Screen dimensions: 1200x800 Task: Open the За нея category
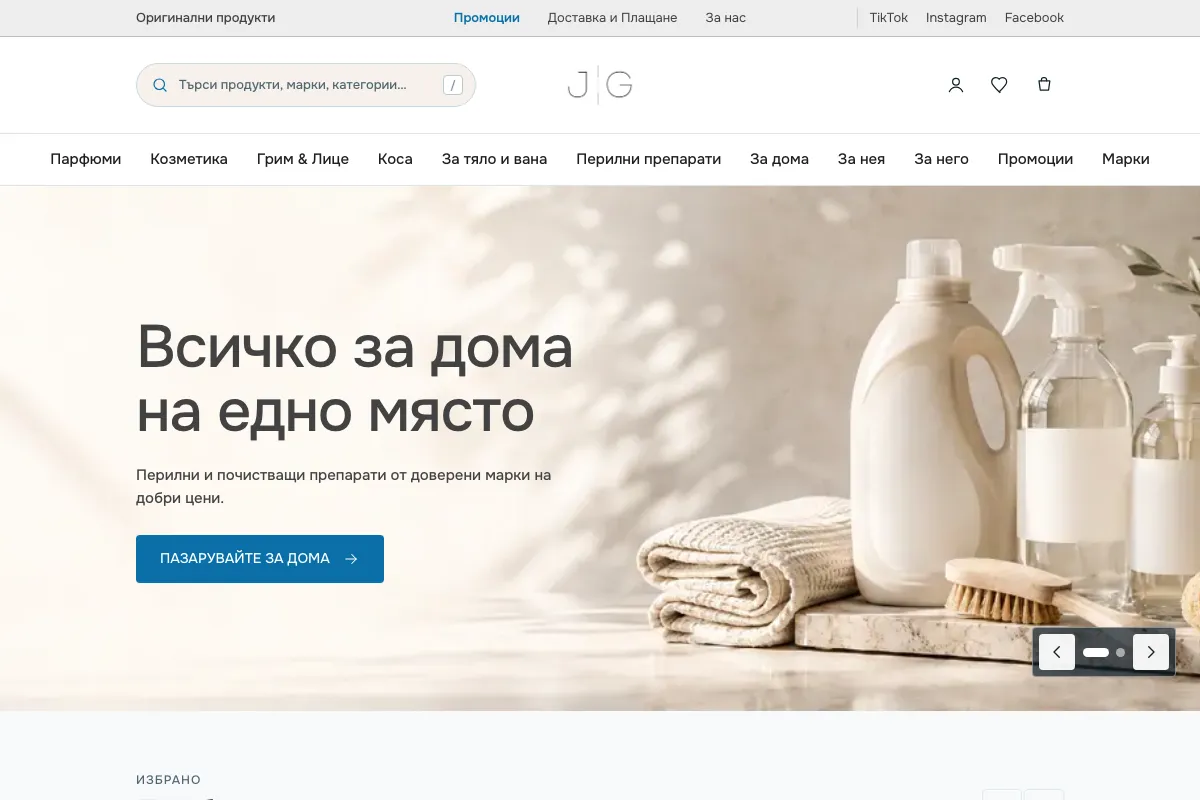[x=861, y=159]
